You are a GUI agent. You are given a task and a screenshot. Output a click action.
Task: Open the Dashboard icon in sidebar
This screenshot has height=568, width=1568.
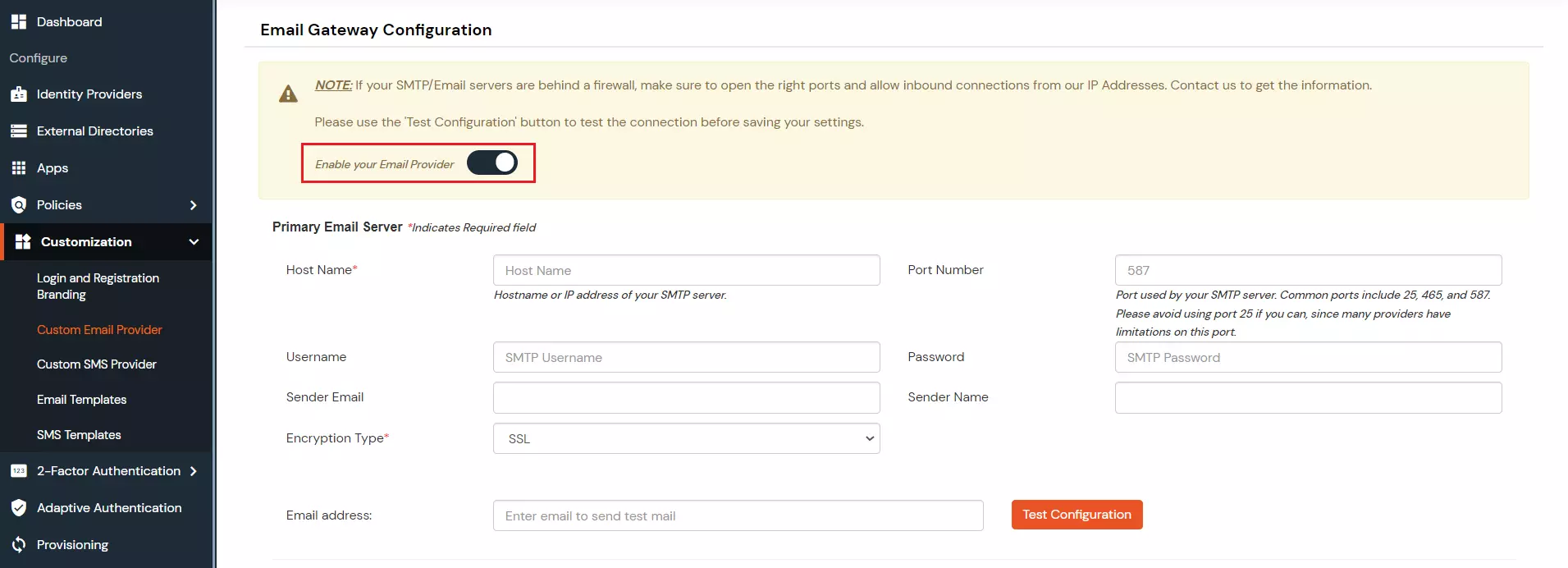click(x=19, y=21)
